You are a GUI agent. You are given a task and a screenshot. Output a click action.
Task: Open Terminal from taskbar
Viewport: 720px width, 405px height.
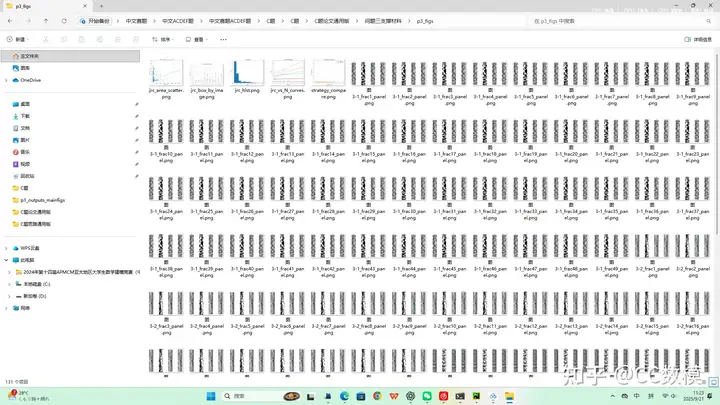pyautogui.click(x=460, y=396)
